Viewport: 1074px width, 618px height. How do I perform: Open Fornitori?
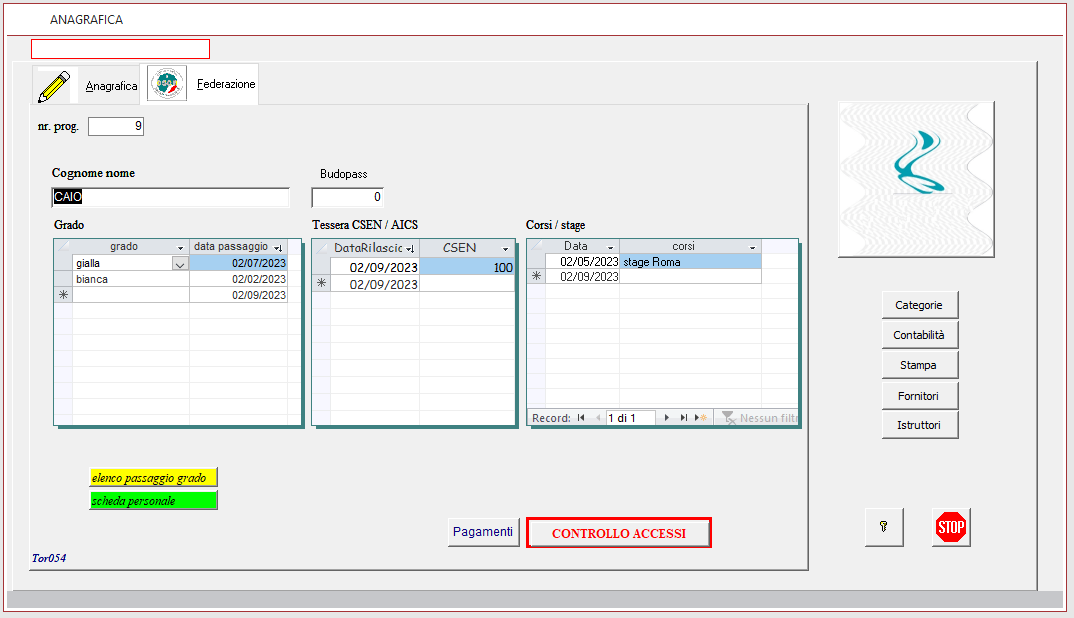click(919, 396)
